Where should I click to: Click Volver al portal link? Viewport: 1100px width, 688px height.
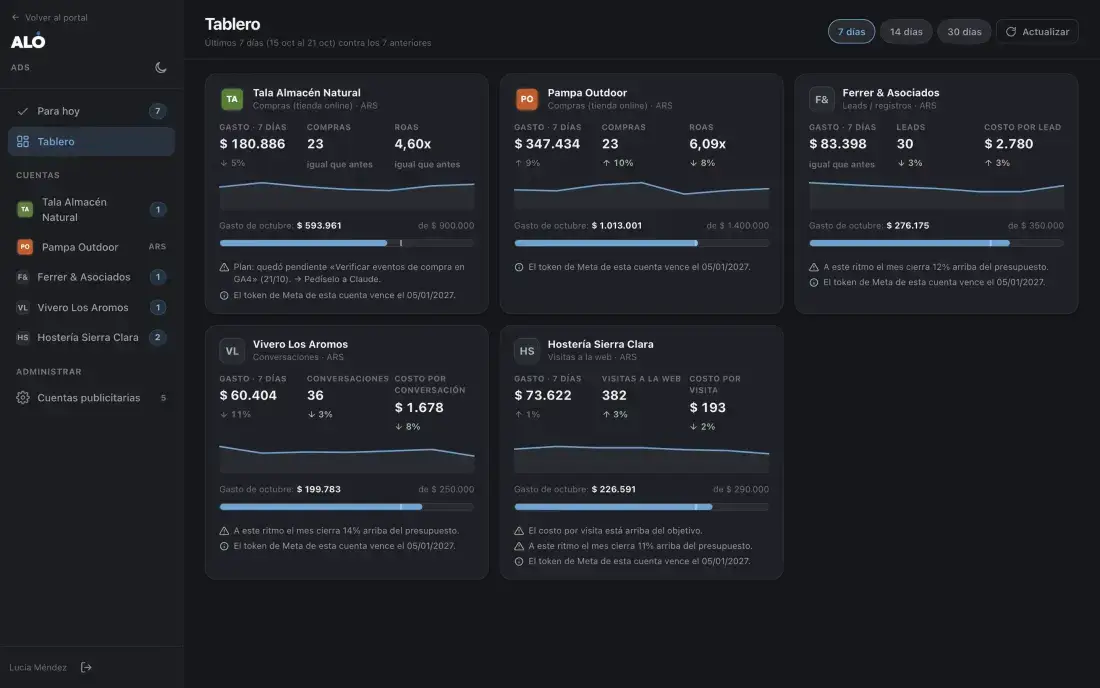49,18
